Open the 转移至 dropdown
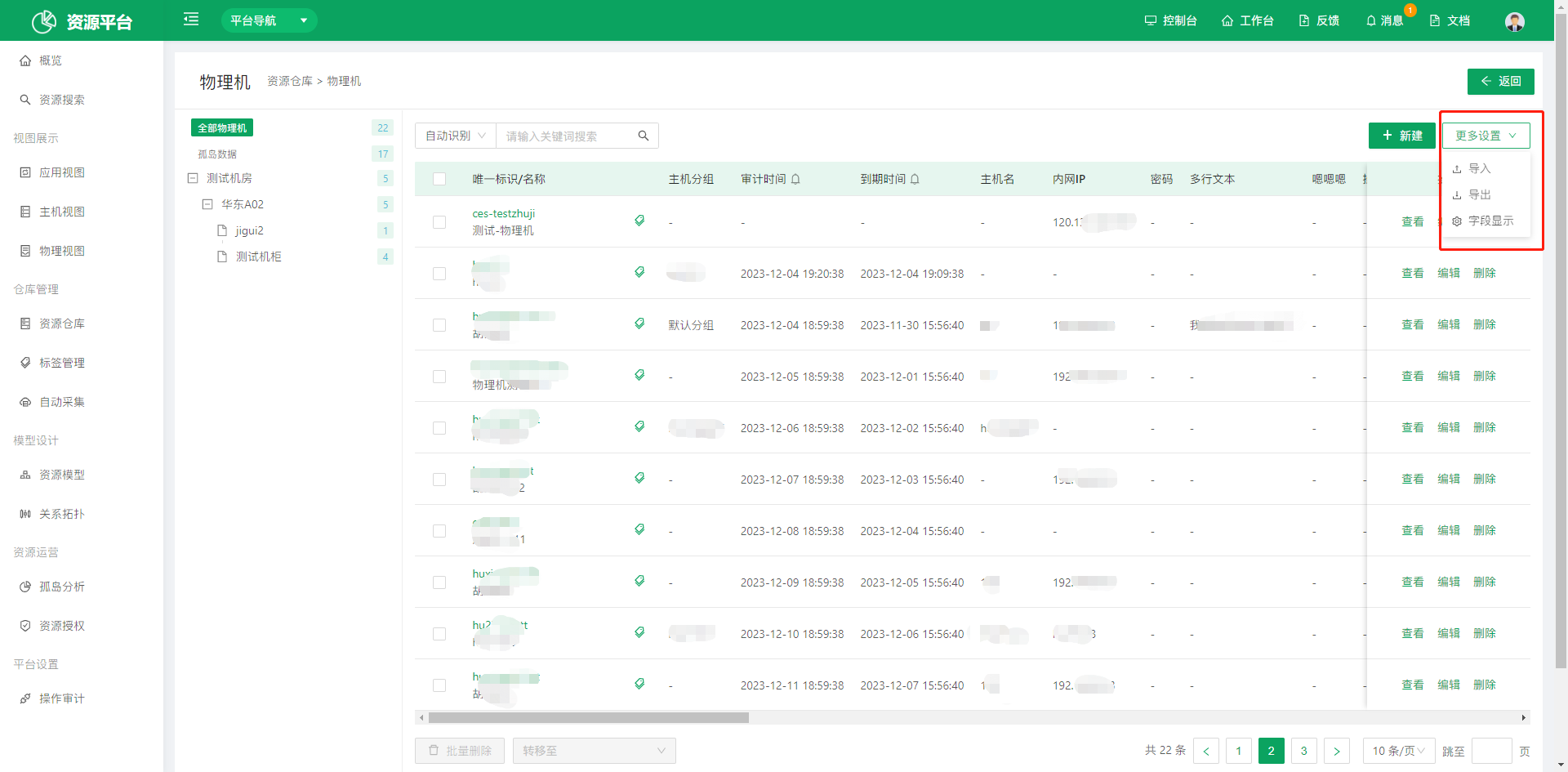1568x772 pixels. [595, 751]
